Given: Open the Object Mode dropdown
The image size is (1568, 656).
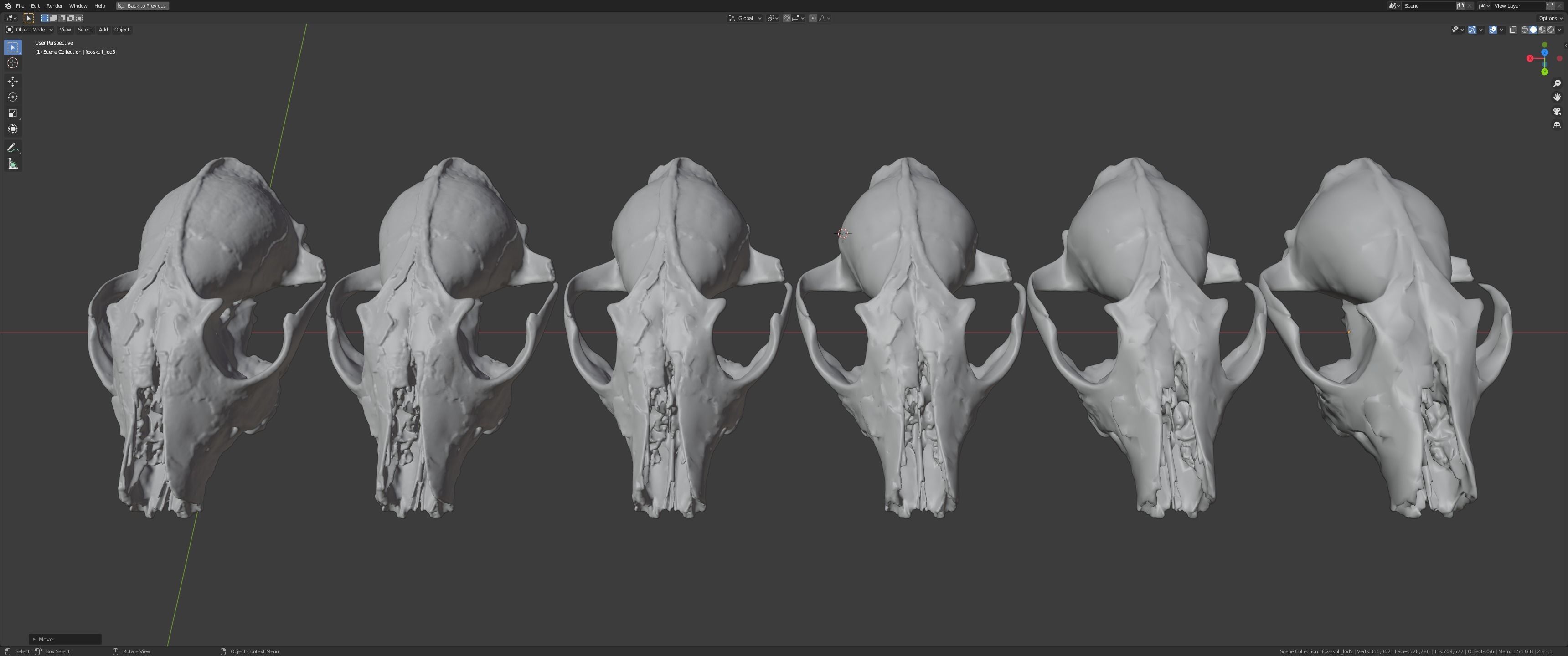Looking at the screenshot, I should point(29,29).
